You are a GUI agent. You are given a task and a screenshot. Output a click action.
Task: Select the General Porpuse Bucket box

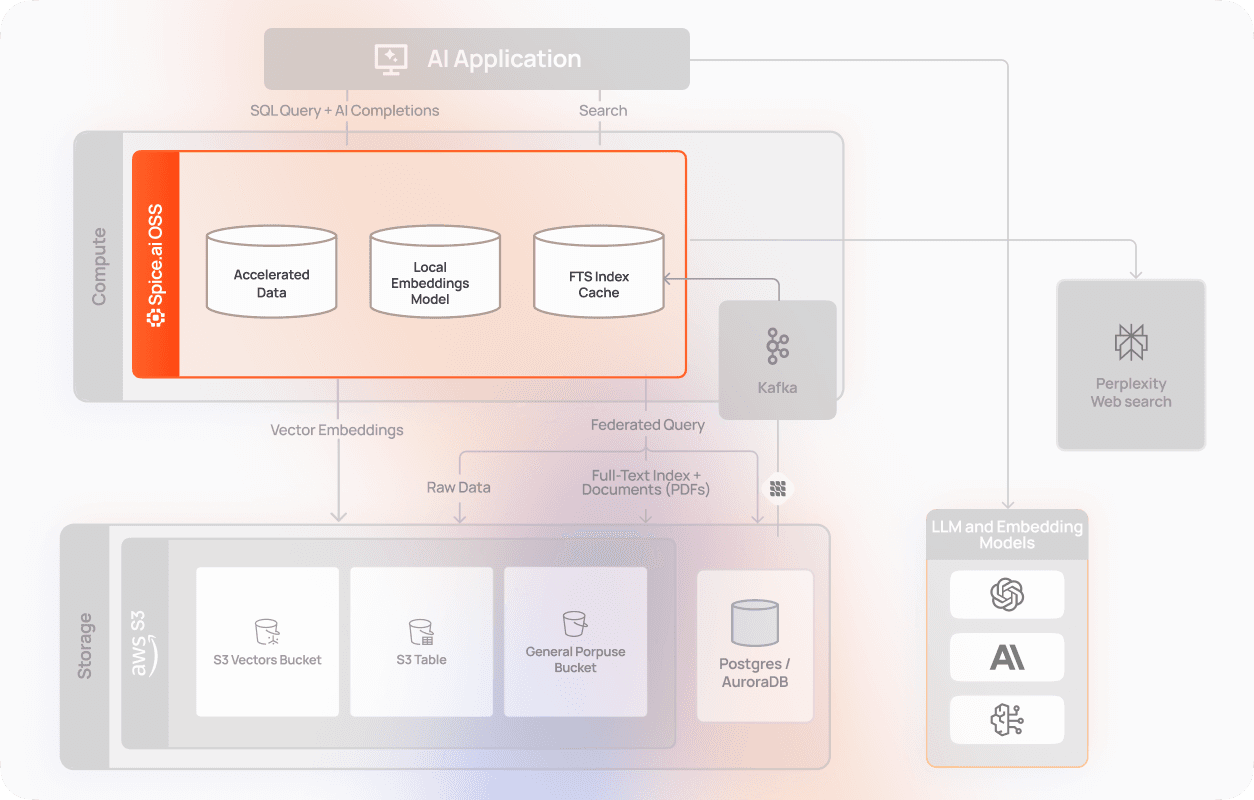[x=576, y=641]
